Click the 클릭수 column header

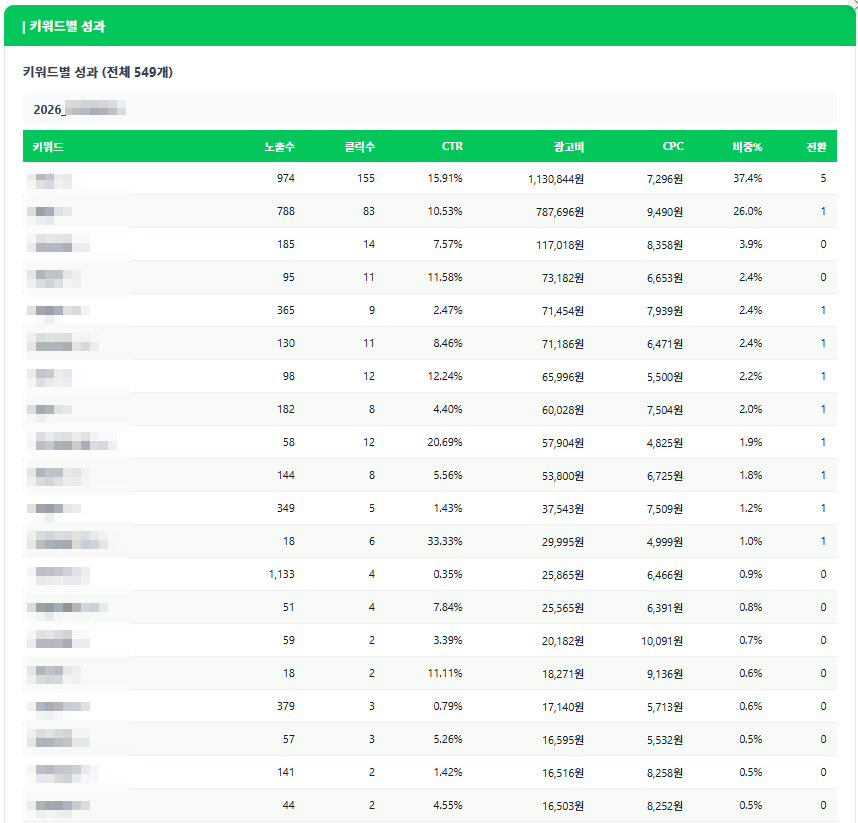pyautogui.click(x=360, y=147)
